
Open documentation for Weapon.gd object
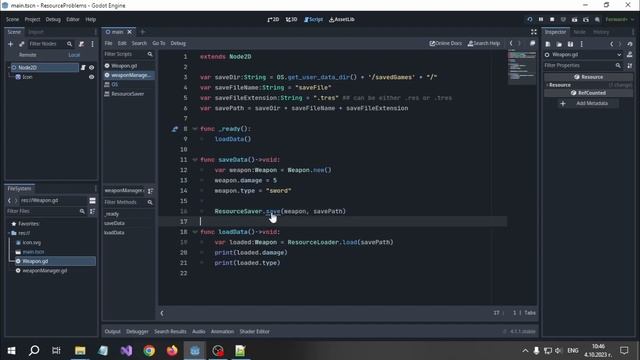click(630, 54)
